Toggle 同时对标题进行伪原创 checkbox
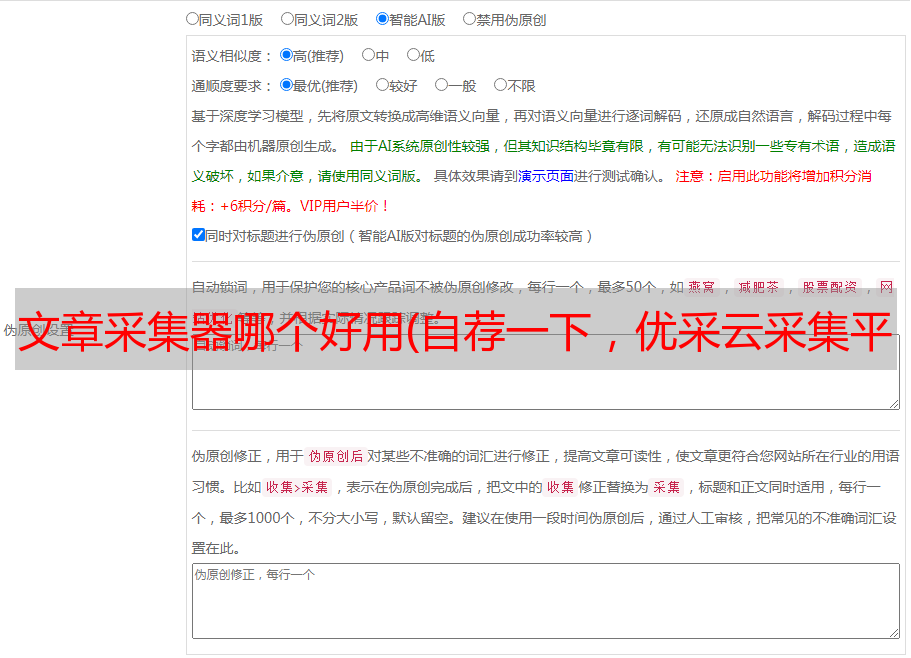 198,235
